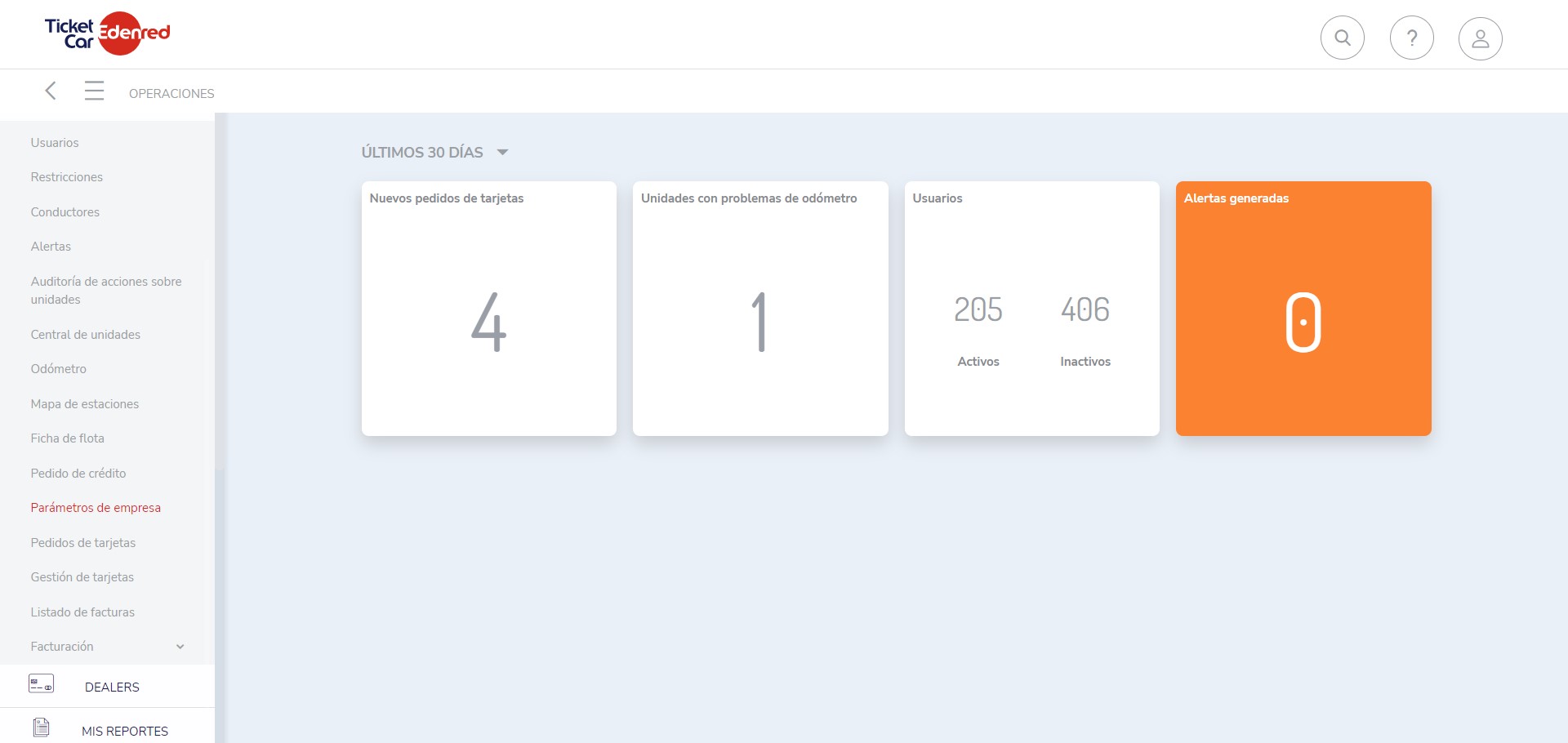Screen dimensions: 1568x743
Task: Click the 205 Activos users count
Action: [978, 310]
